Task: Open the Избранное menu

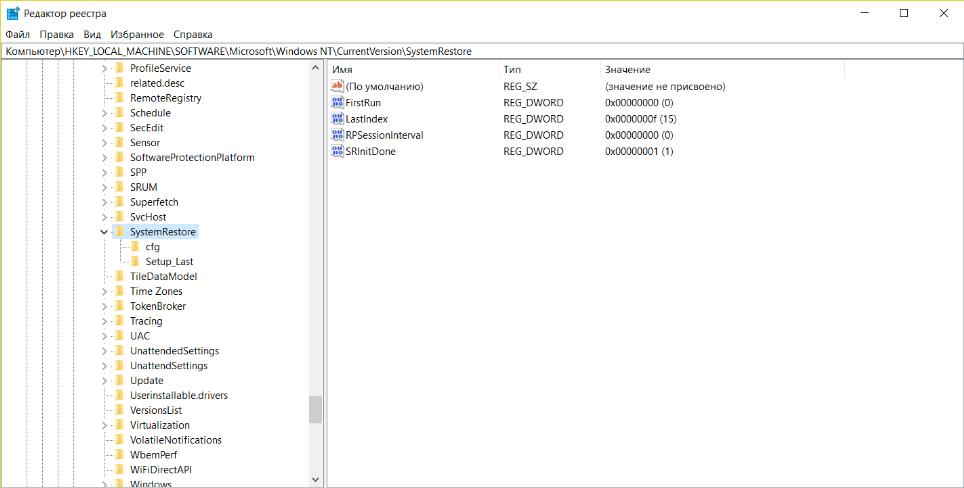Action: 137,34
